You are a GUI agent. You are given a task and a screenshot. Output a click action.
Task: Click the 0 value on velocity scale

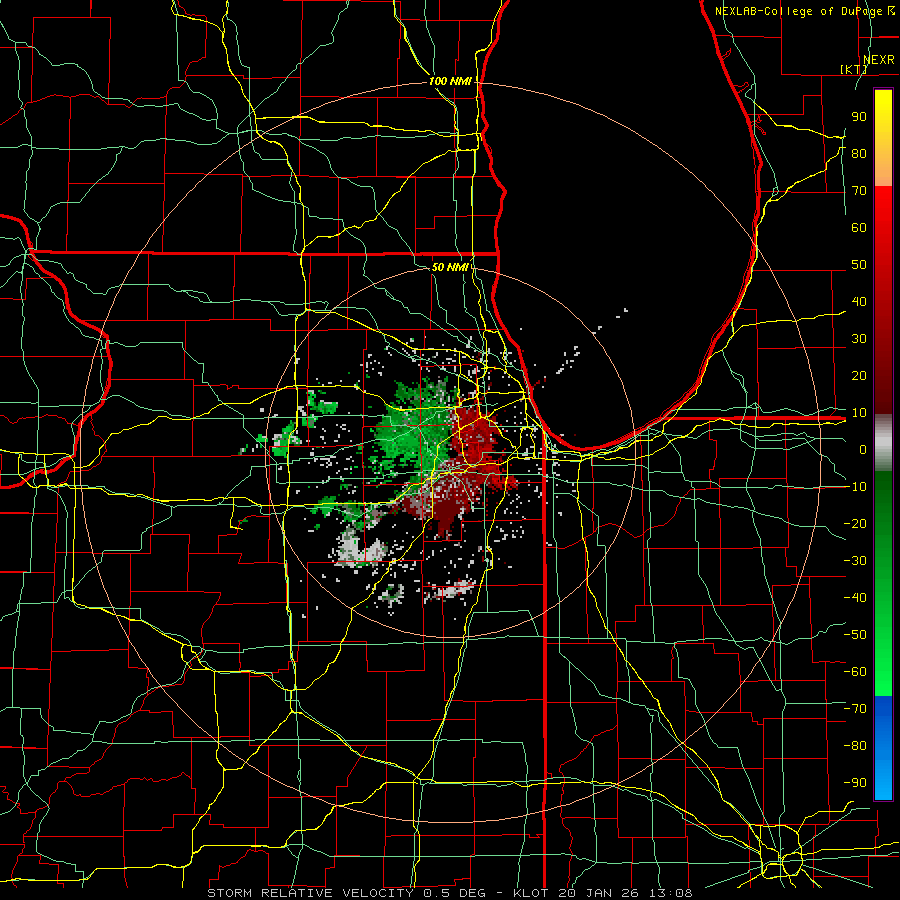coord(863,449)
